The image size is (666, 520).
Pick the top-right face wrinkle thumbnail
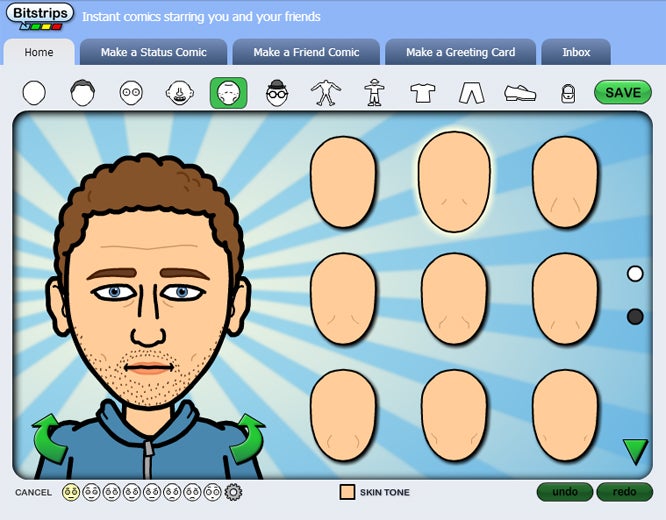[564, 181]
